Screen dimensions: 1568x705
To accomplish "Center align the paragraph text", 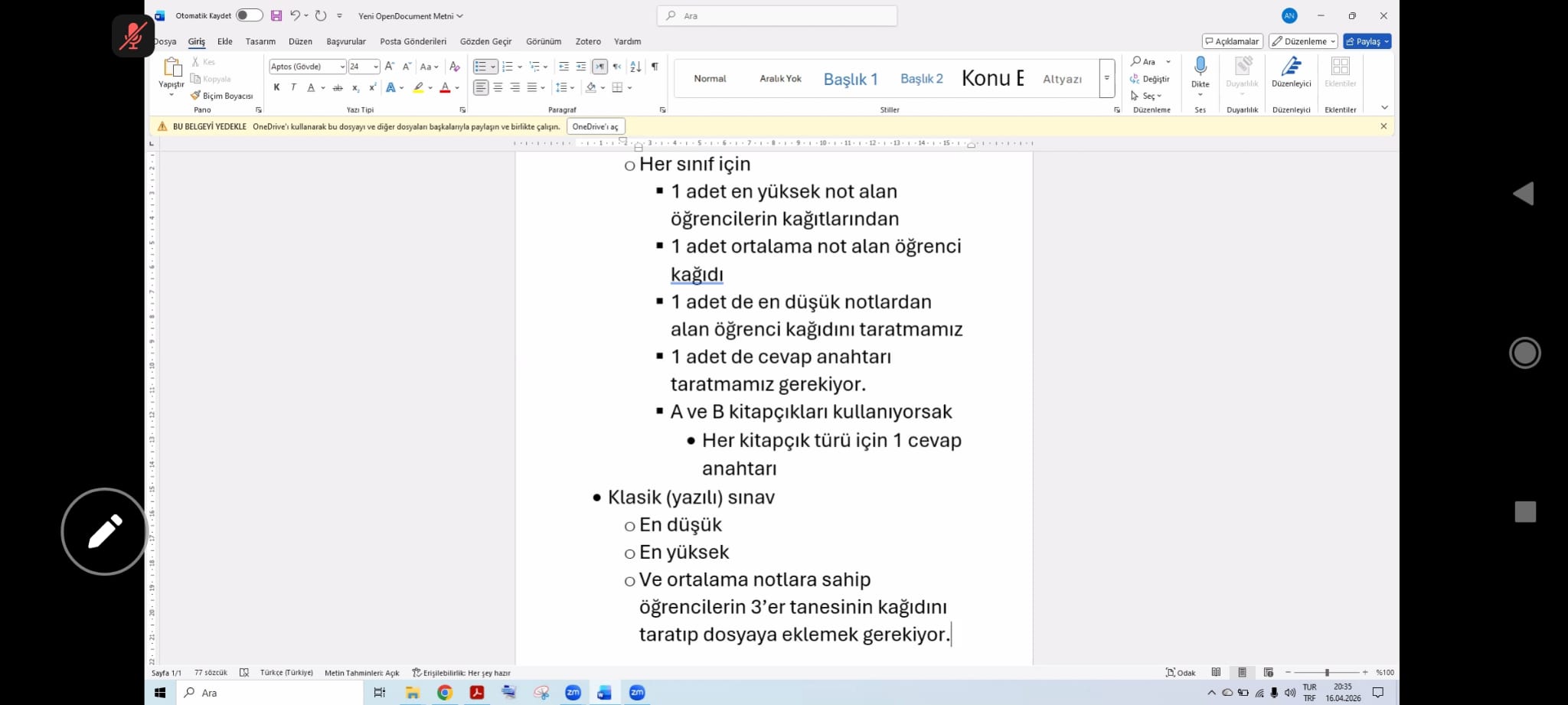I will pos(498,88).
